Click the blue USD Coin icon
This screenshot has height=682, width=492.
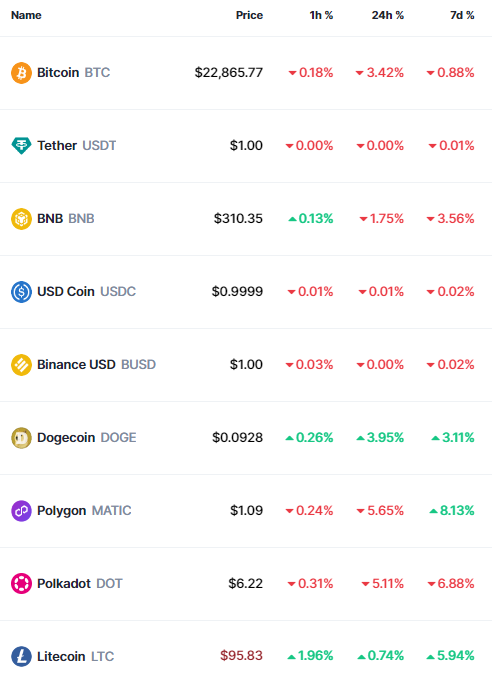click(21, 292)
